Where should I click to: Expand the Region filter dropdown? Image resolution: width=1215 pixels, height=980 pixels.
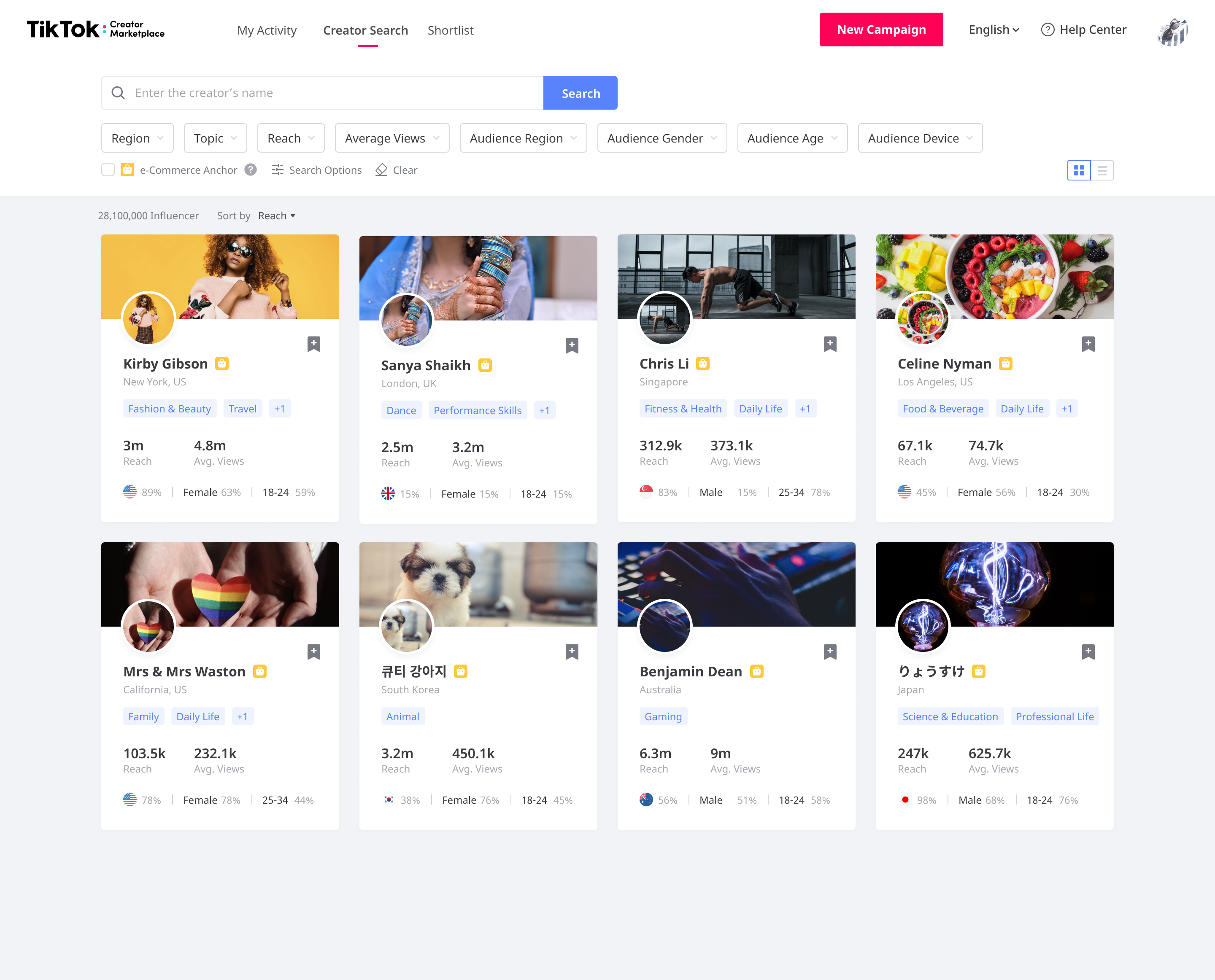(138, 138)
